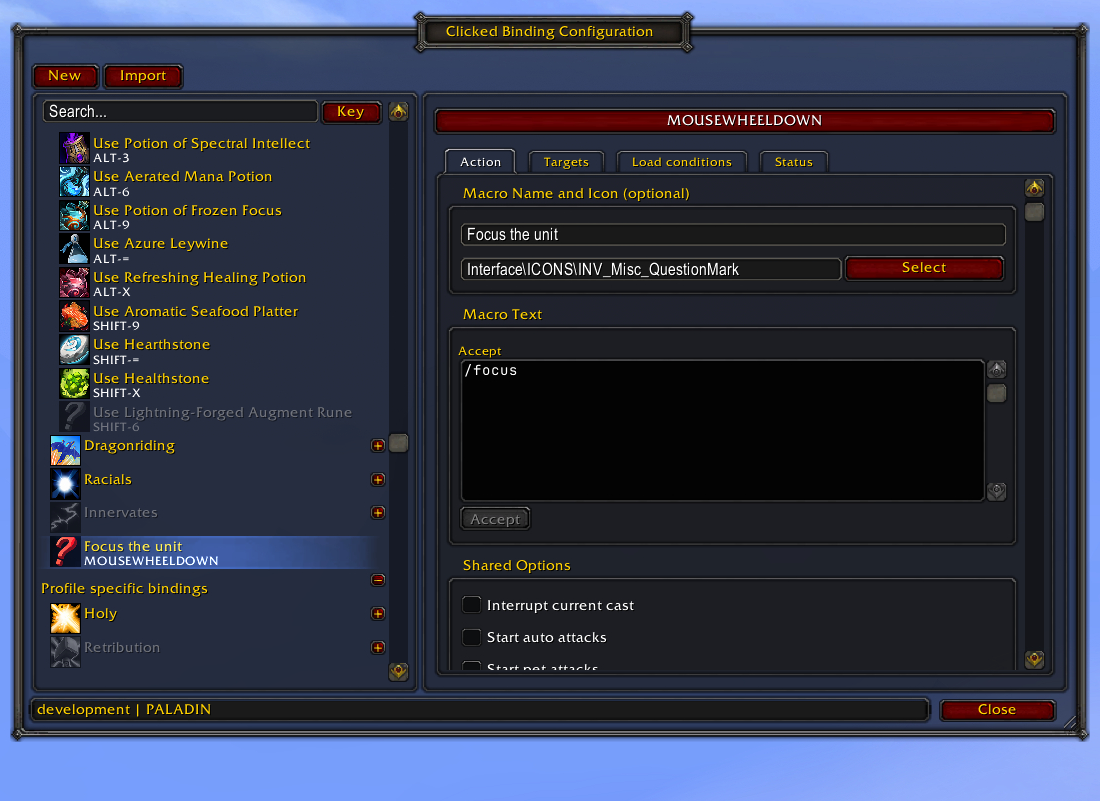Click the Accept button below macro text
Viewport: 1100px width, 801px height.
click(x=495, y=519)
